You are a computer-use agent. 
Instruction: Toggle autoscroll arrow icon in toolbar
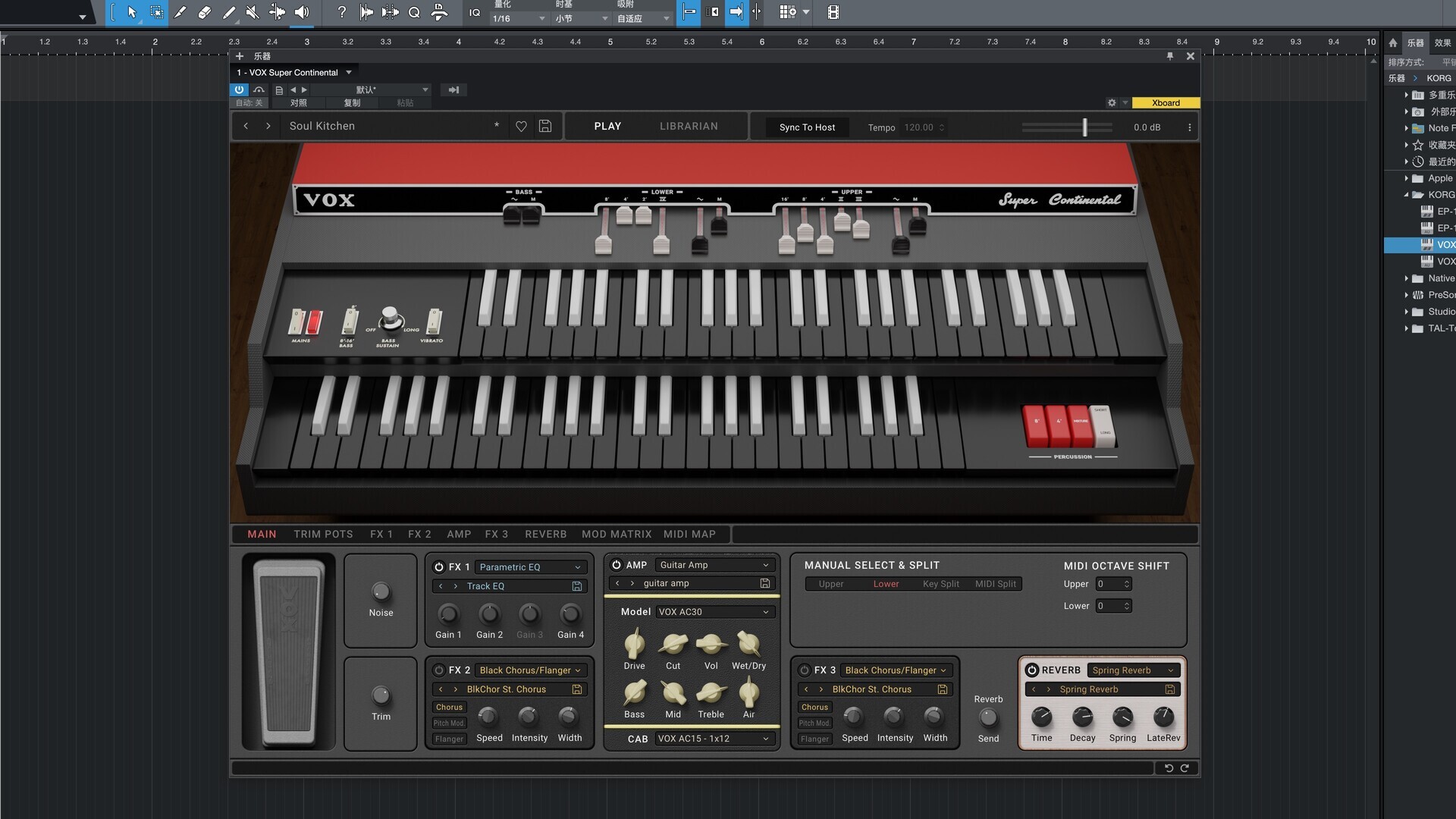click(x=736, y=12)
